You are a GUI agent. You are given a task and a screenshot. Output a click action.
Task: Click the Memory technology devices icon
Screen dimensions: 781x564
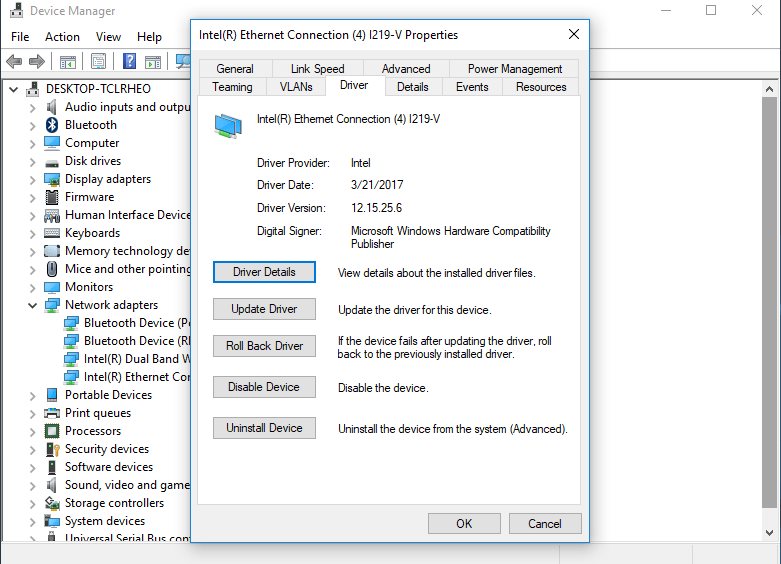point(52,251)
